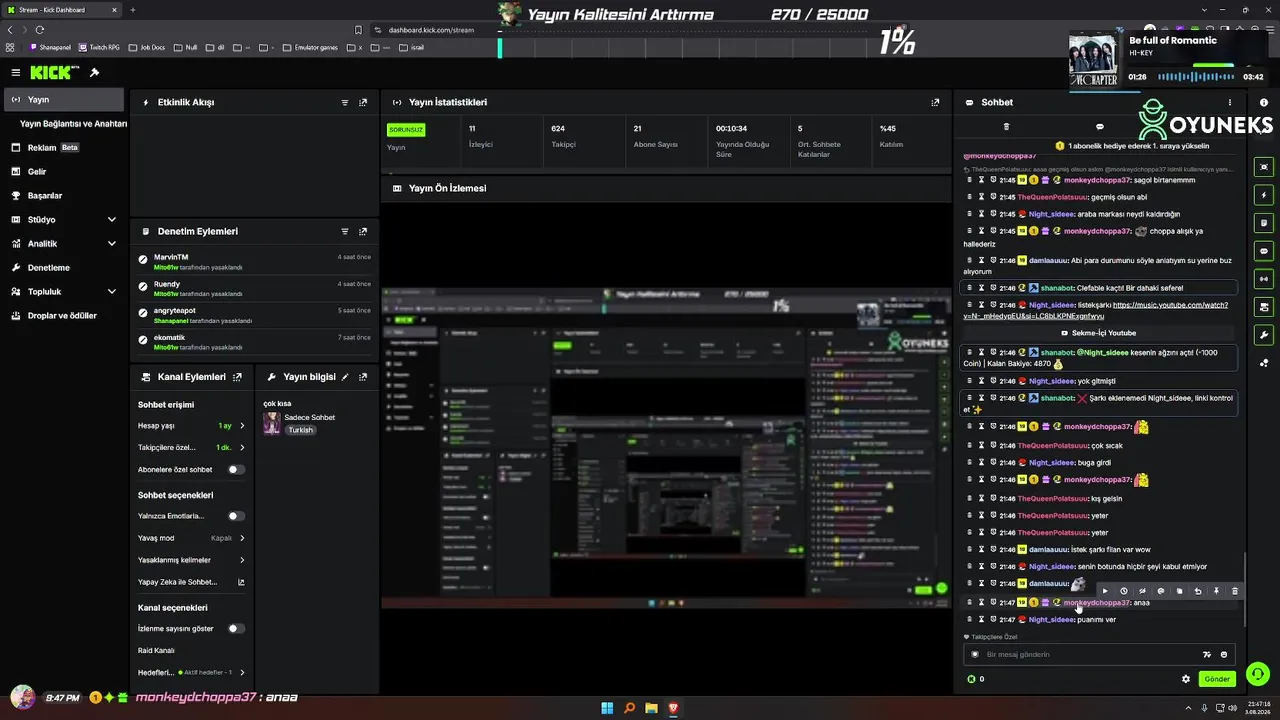Open Takipçilere özel duration options
This screenshot has height=720, width=1280.
pos(191,448)
